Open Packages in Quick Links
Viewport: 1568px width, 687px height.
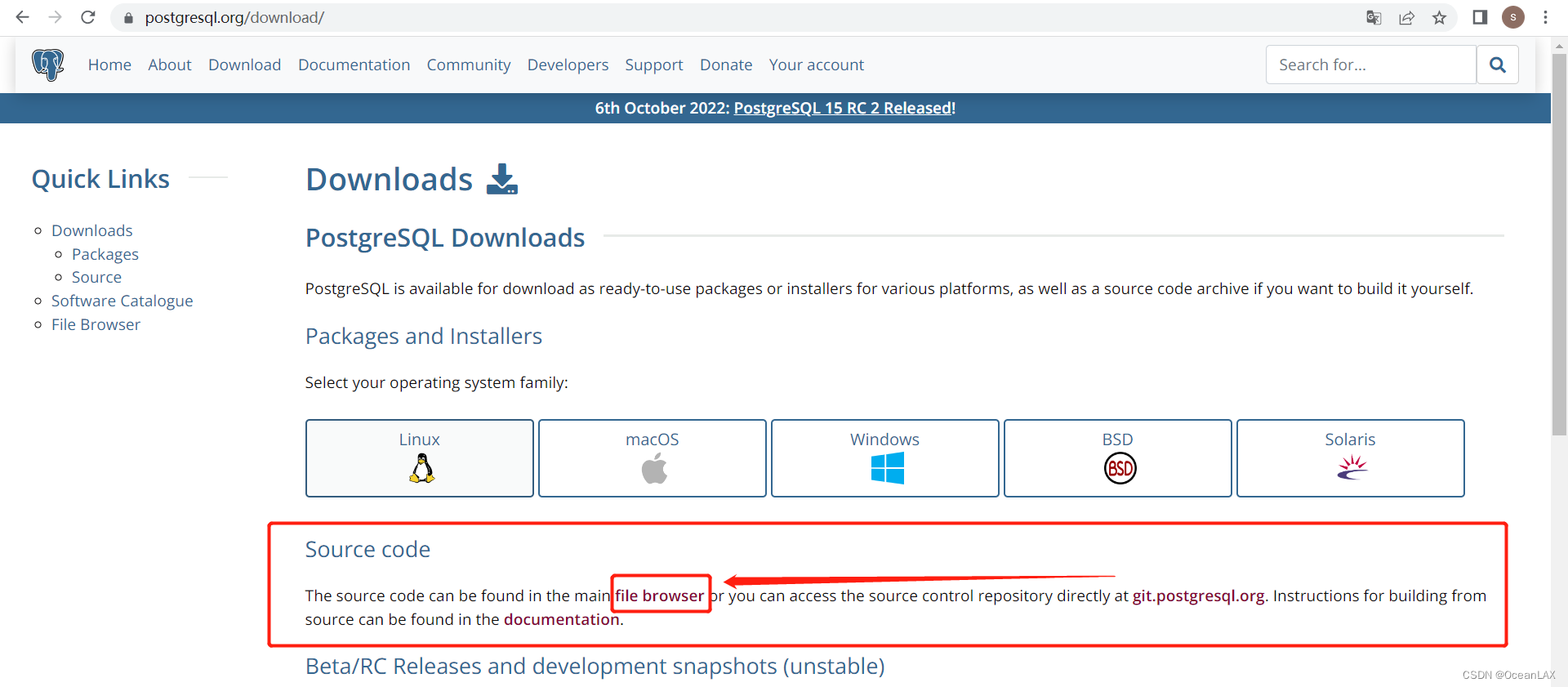105,254
